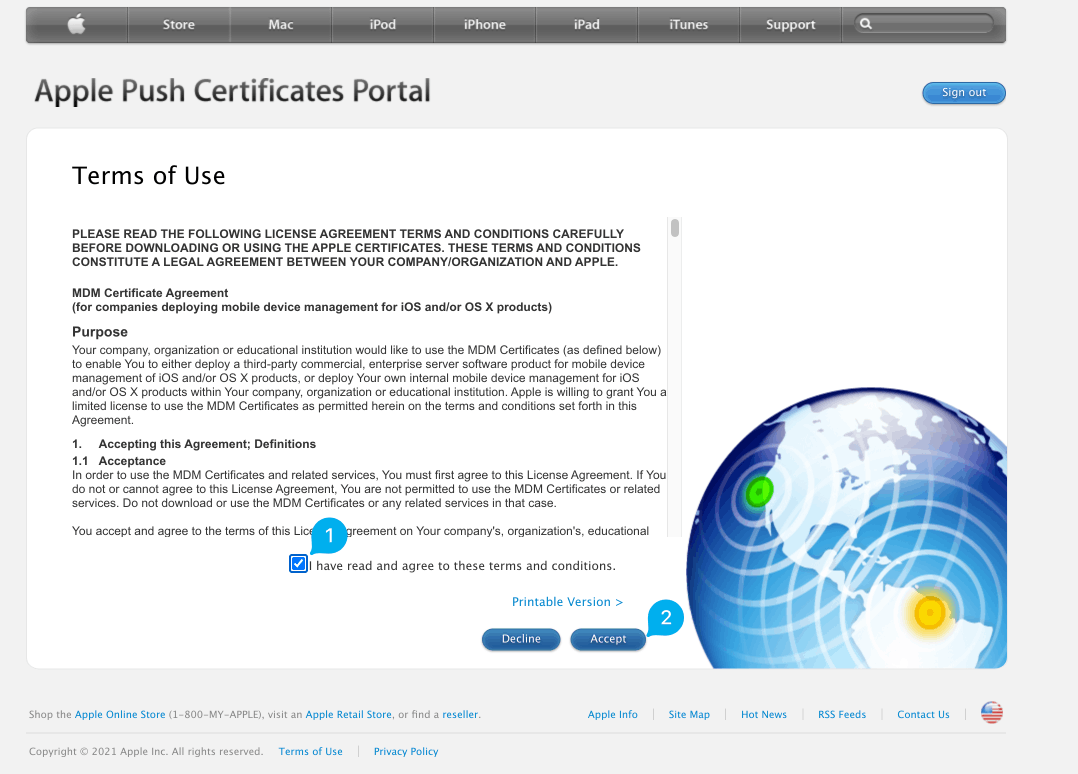Open the Privacy Policy footer link
Viewport: 1078px width, 774px height.
406,752
